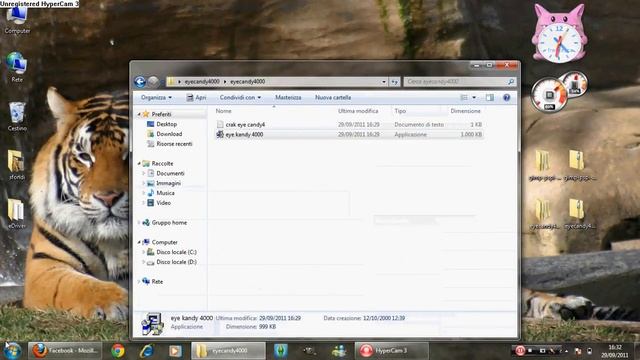This screenshot has width=640, height=360.
Task: Collapse the Computer tree node
Action: [139, 242]
